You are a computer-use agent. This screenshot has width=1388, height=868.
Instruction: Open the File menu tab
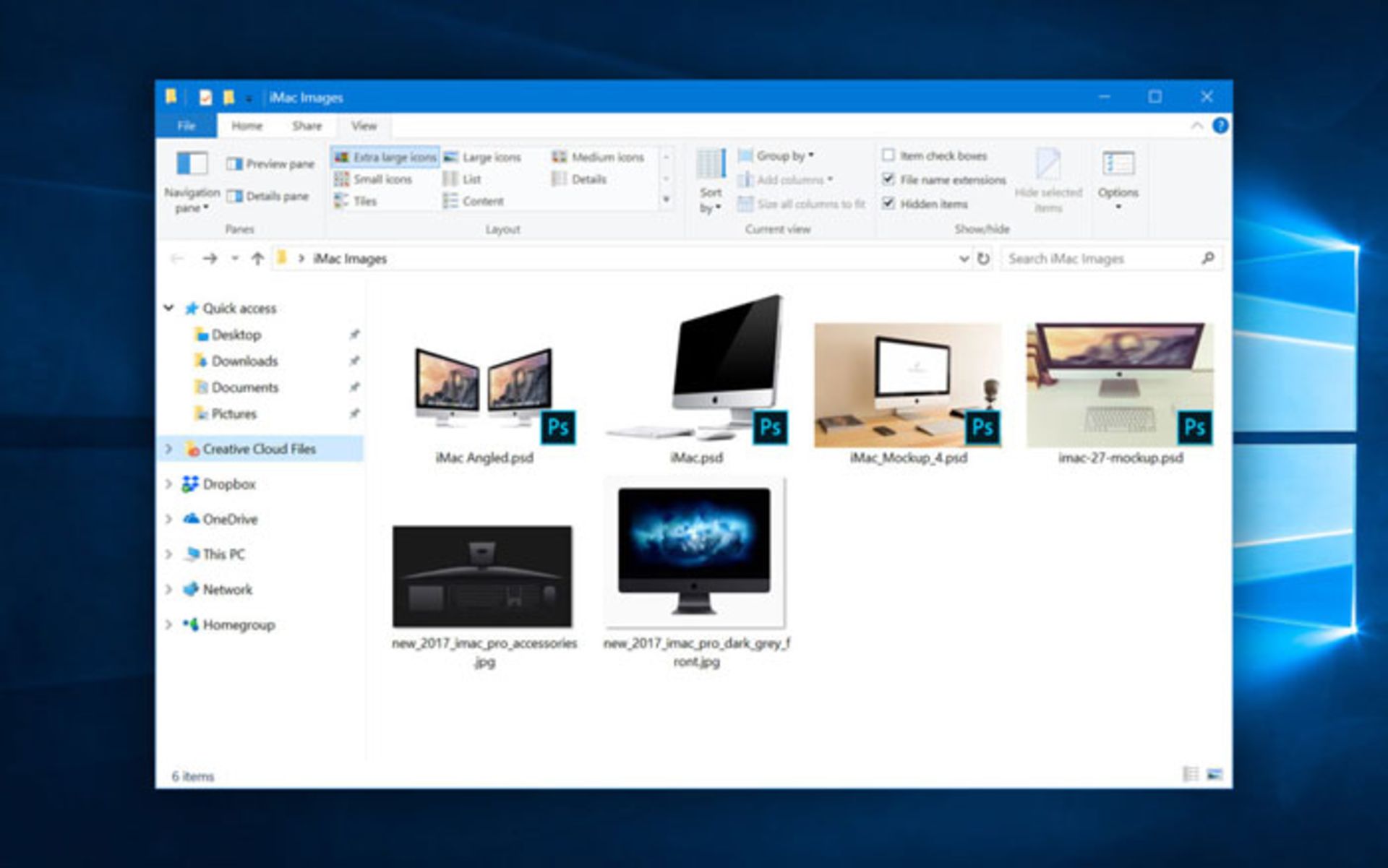[186, 126]
